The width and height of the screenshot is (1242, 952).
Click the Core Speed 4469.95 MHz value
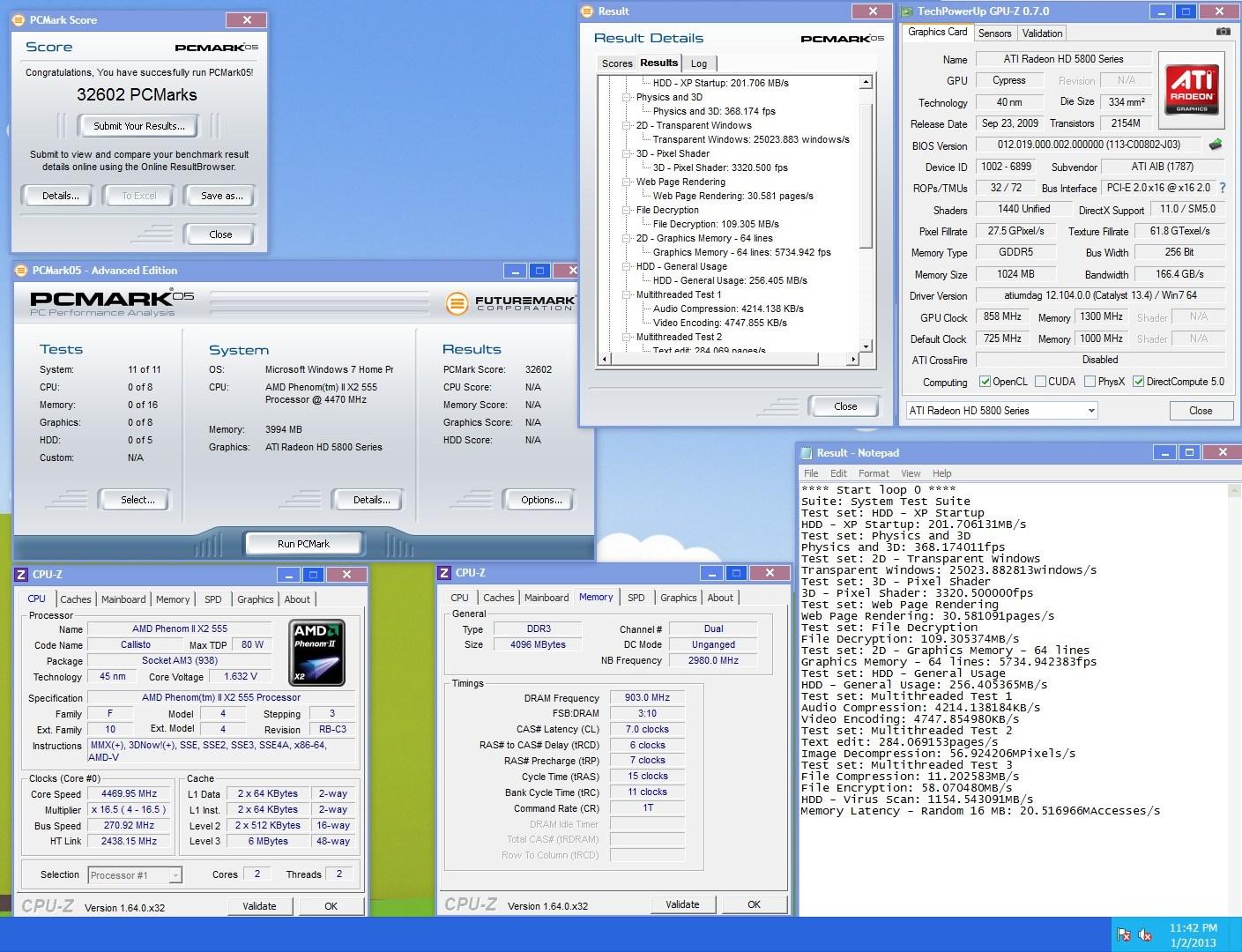pyautogui.click(x=130, y=793)
